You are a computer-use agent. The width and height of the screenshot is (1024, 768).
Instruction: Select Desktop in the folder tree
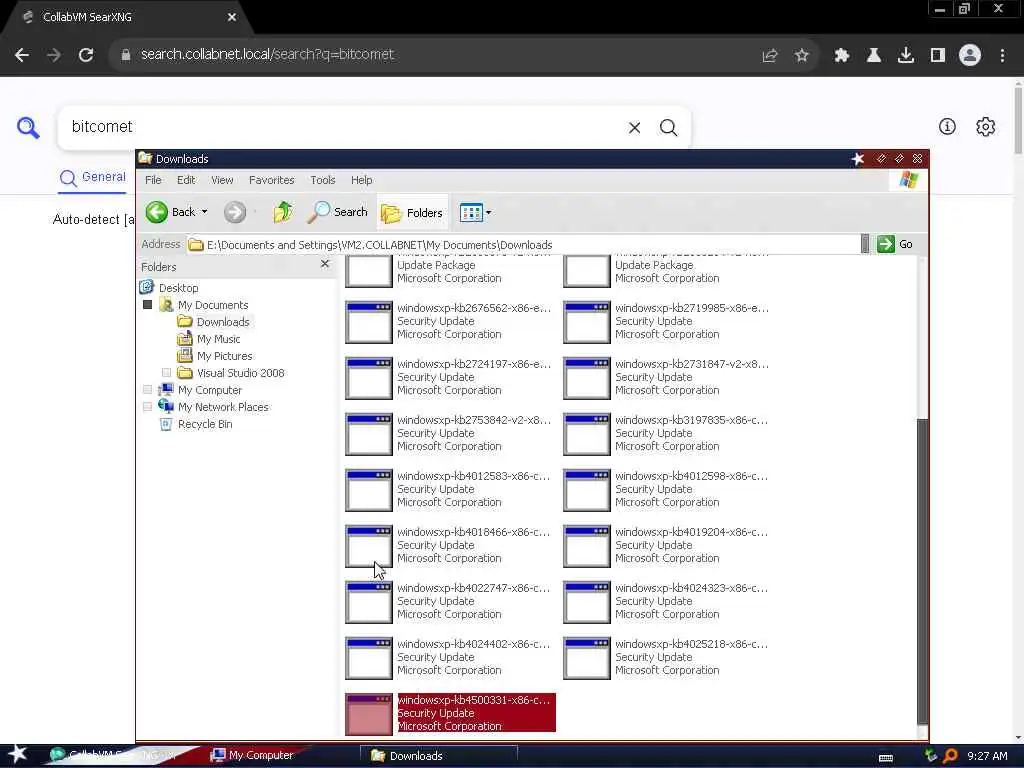pos(178,288)
